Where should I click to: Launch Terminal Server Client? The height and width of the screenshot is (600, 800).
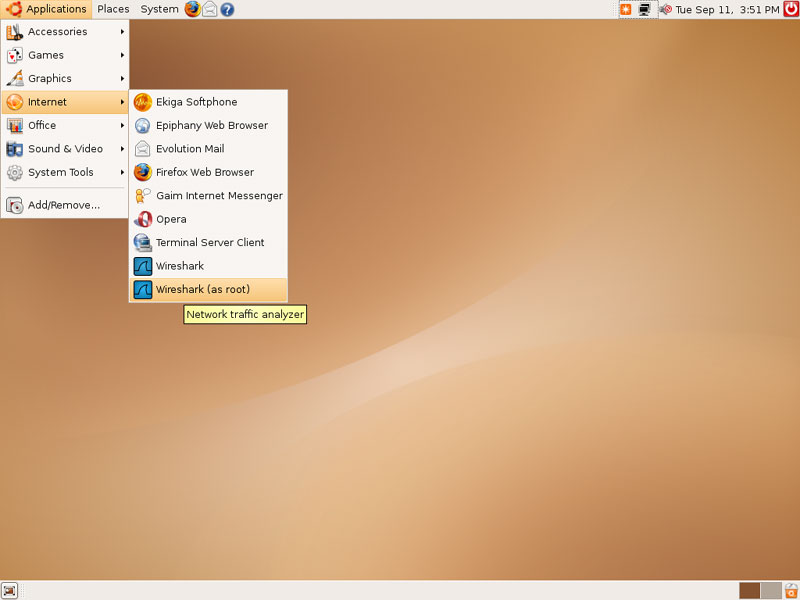[208, 243]
